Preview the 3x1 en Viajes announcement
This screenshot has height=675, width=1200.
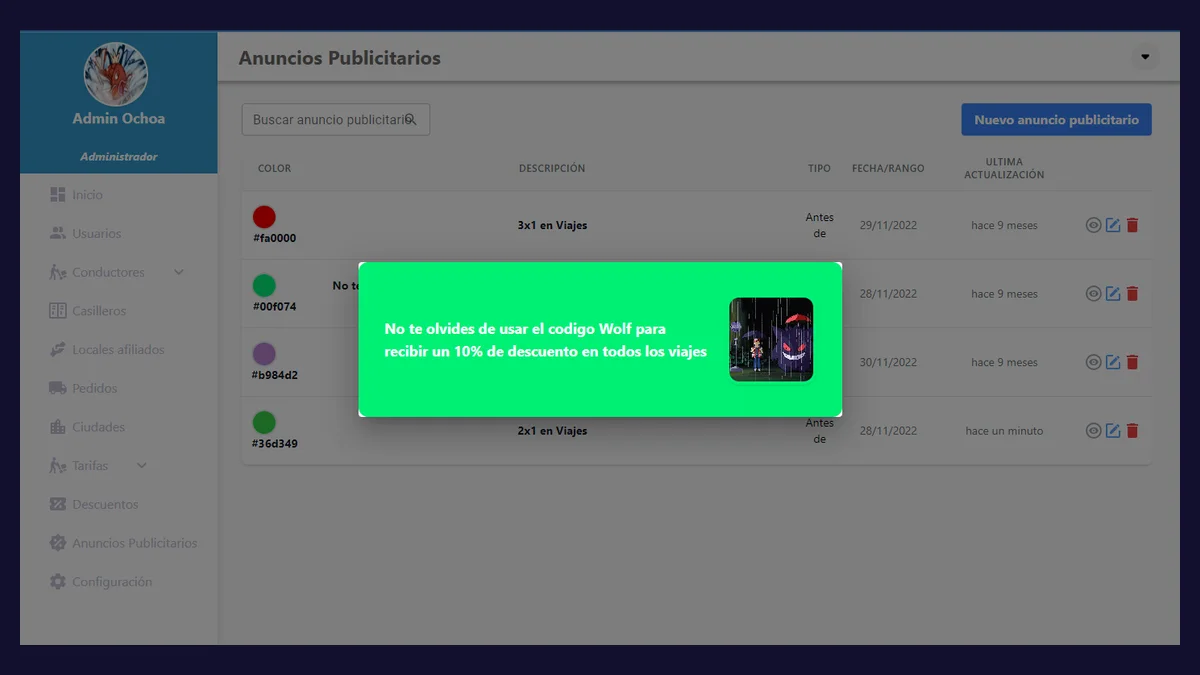pos(1093,225)
